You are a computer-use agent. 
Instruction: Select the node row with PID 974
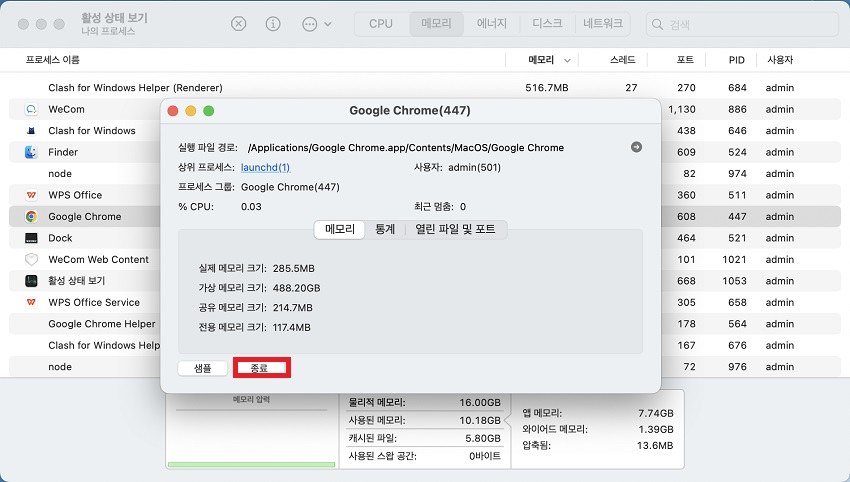click(x=425, y=173)
